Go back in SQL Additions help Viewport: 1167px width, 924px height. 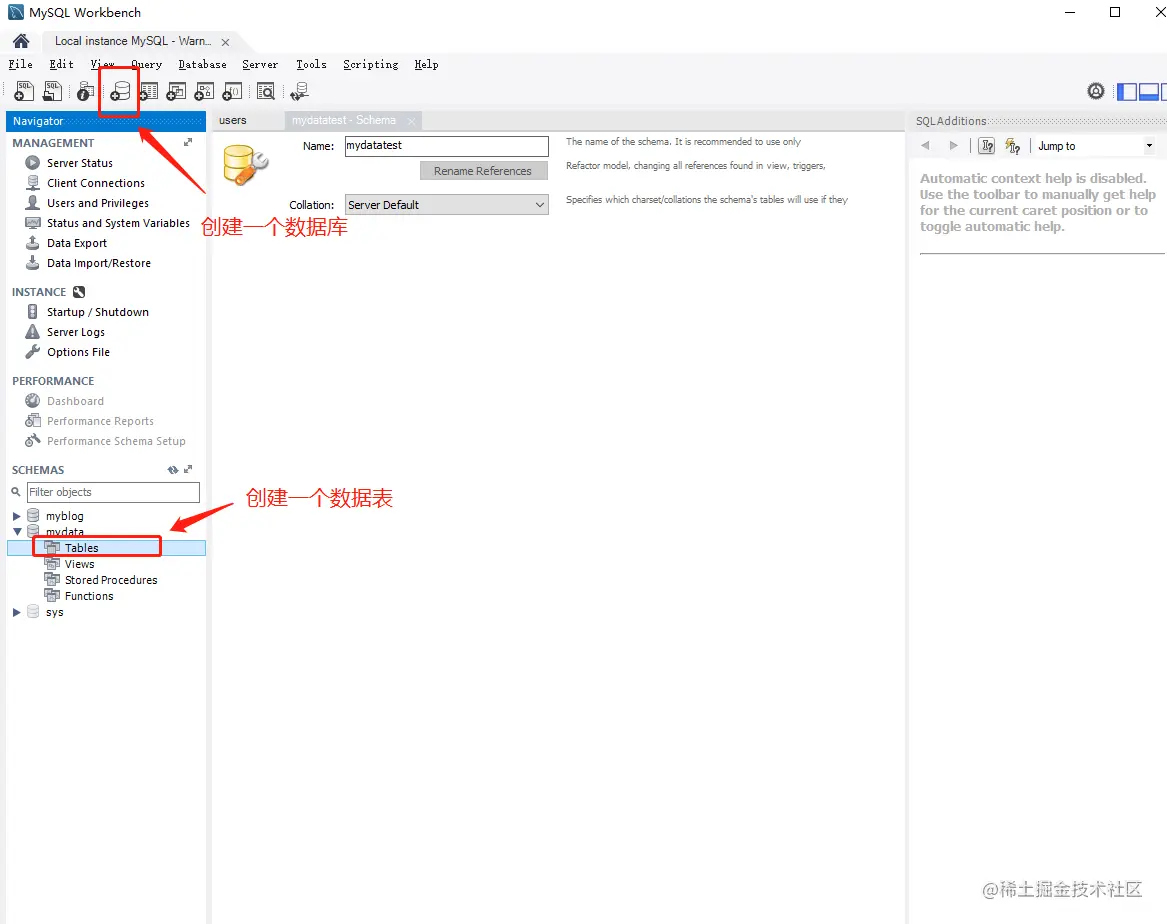(925, 146)
